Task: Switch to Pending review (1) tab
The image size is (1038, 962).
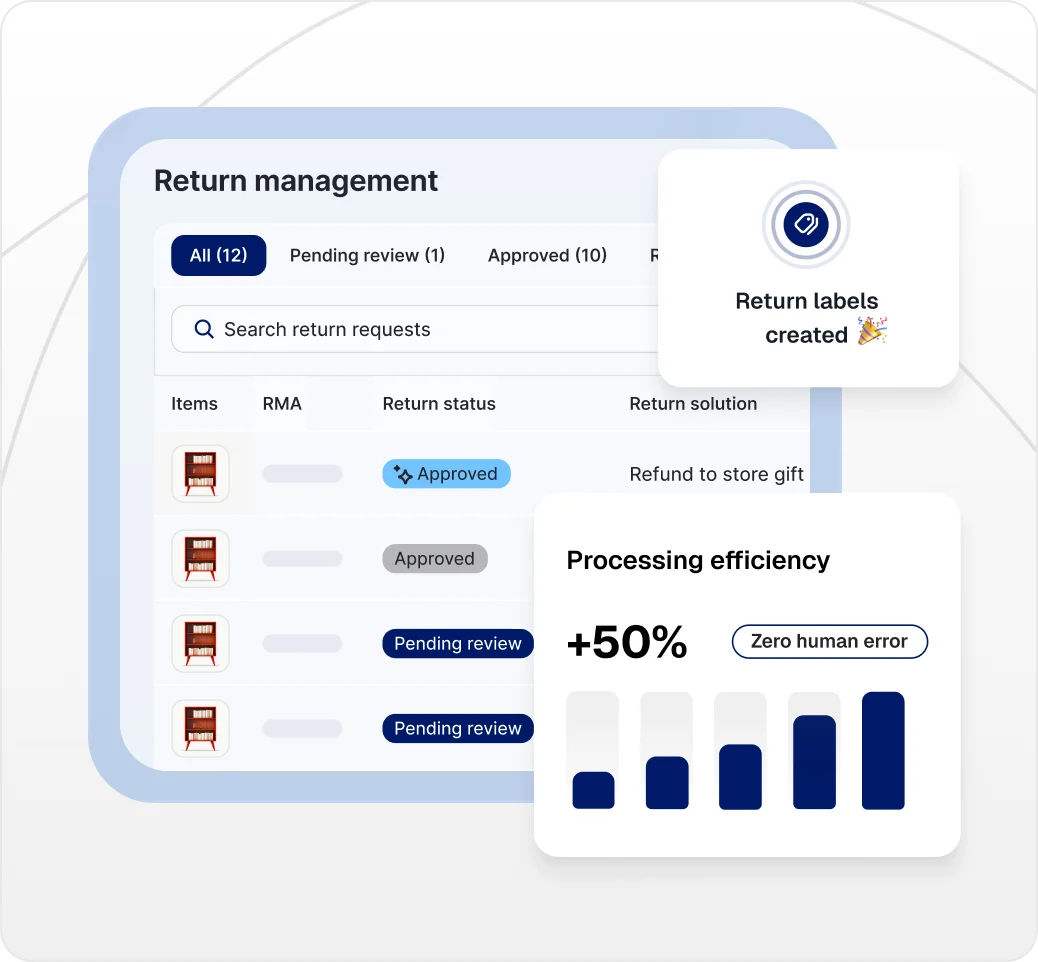Action: point(367,255)
